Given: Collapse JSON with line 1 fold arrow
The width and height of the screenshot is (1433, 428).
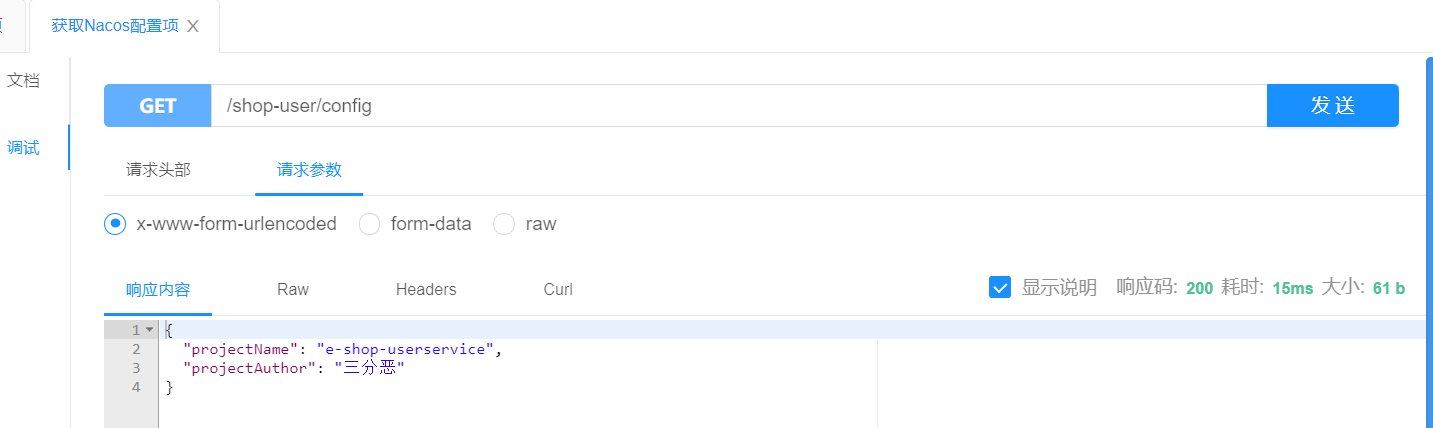Looking at the screenshot, I should click(150, 329).
